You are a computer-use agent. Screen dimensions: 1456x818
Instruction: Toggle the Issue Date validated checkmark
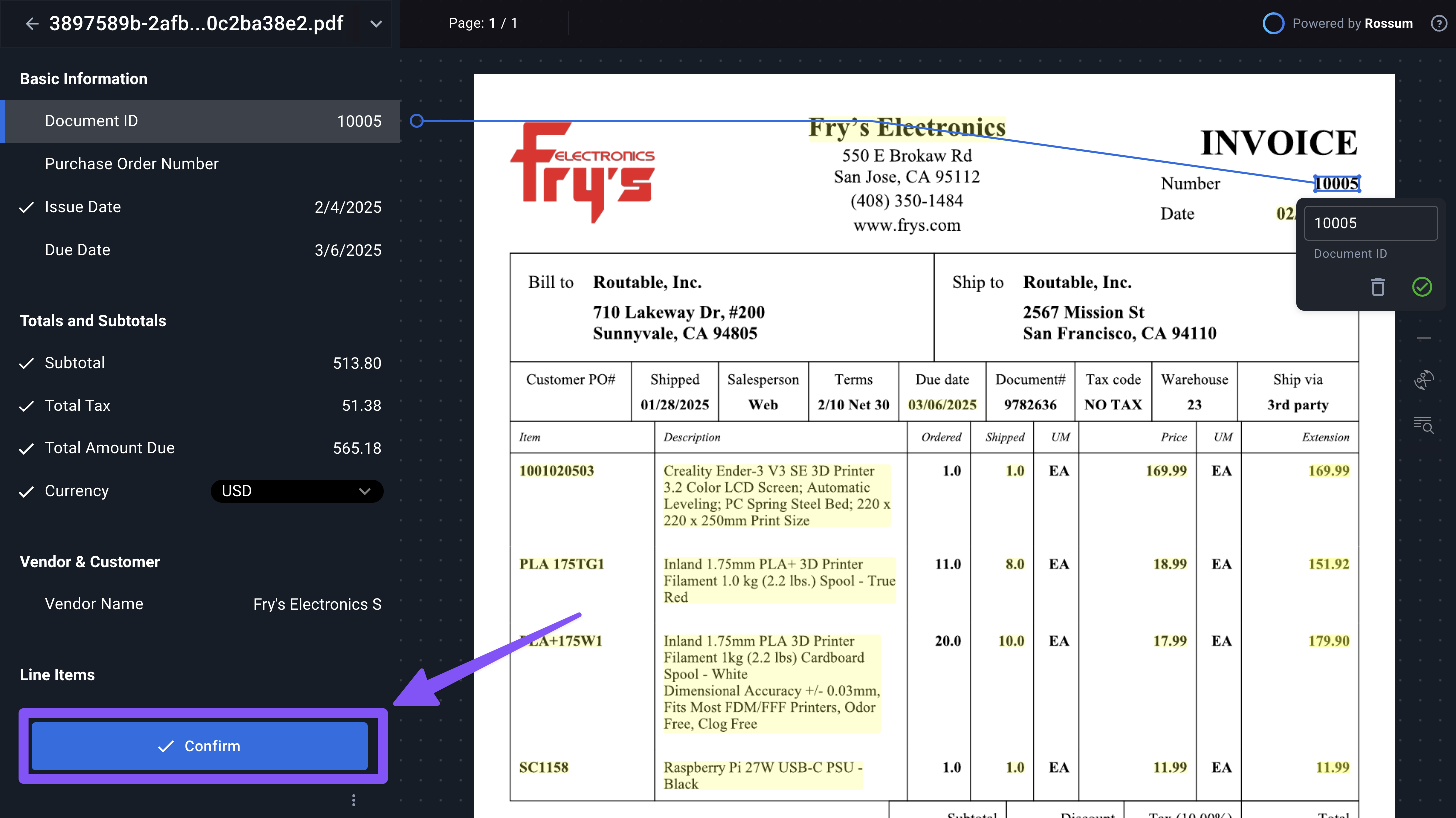pyautogui.click(x=26, y=207)
